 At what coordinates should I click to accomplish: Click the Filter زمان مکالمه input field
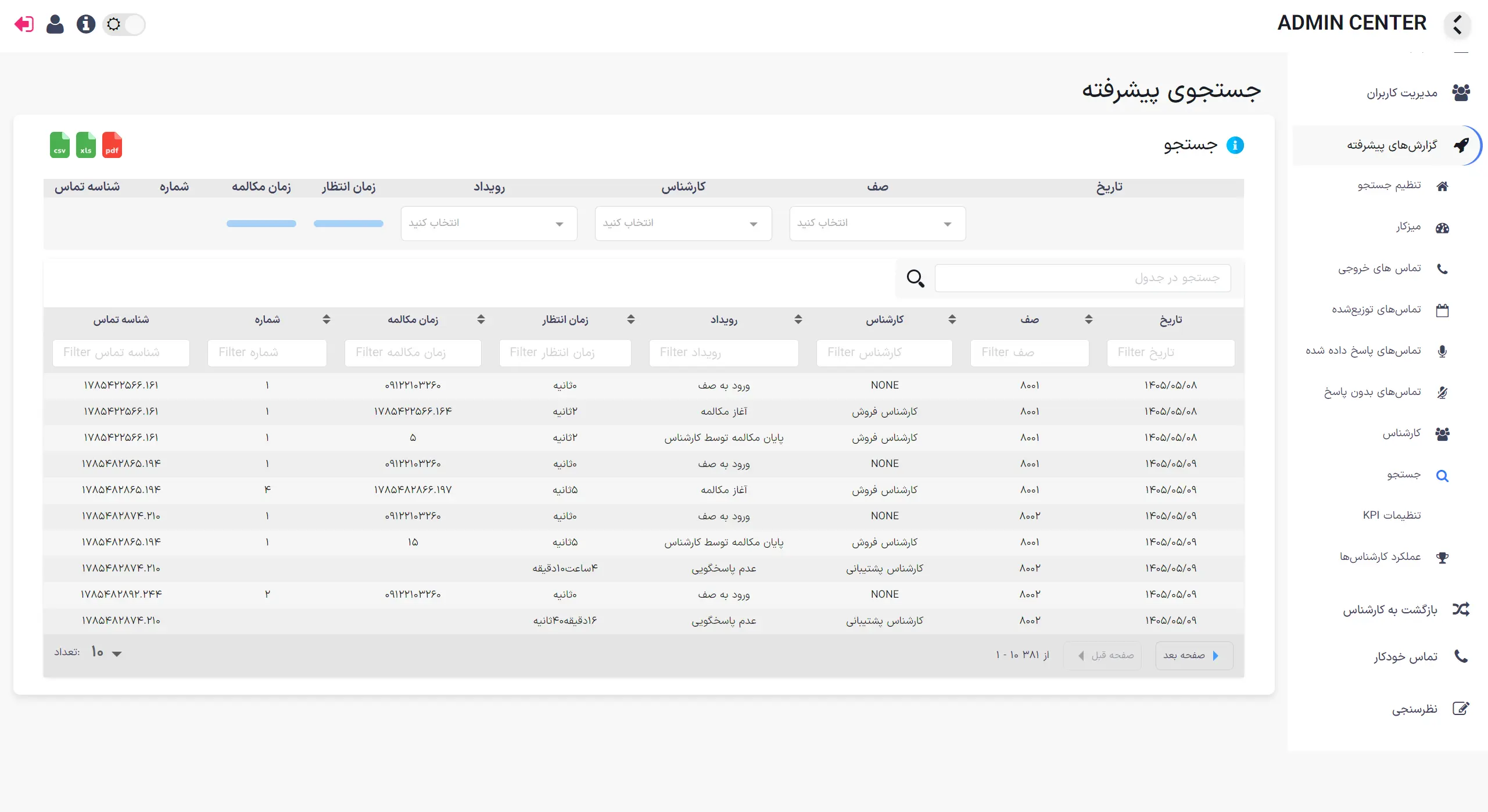coord(413,353)
